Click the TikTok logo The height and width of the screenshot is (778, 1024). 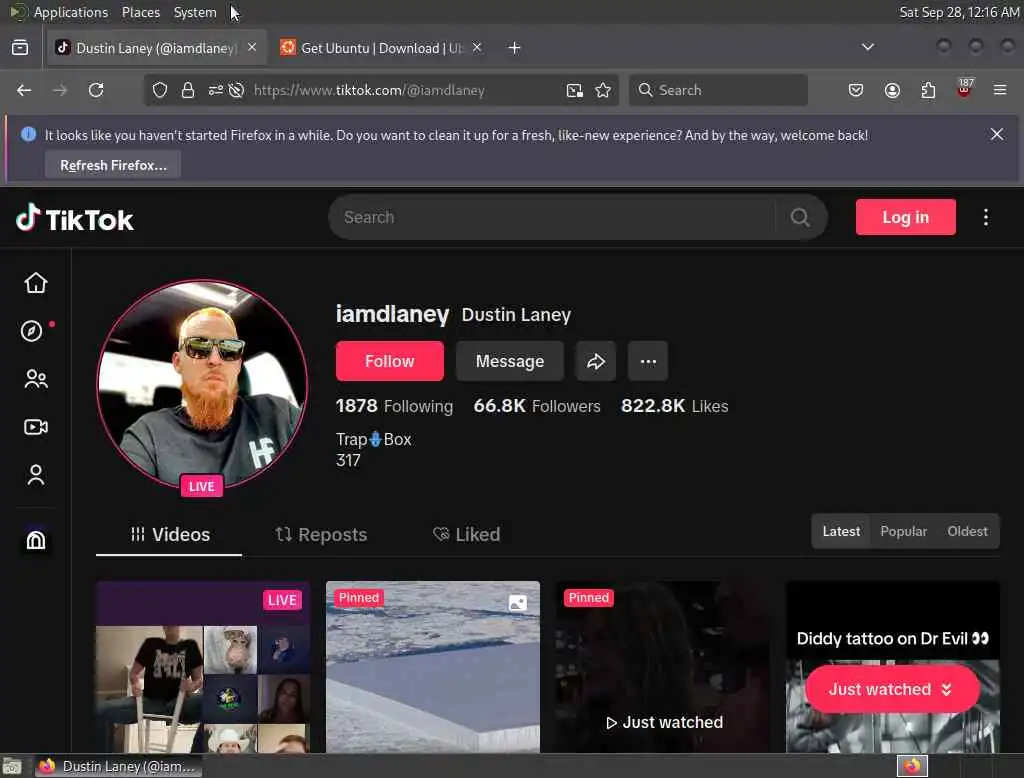(74, 219)
